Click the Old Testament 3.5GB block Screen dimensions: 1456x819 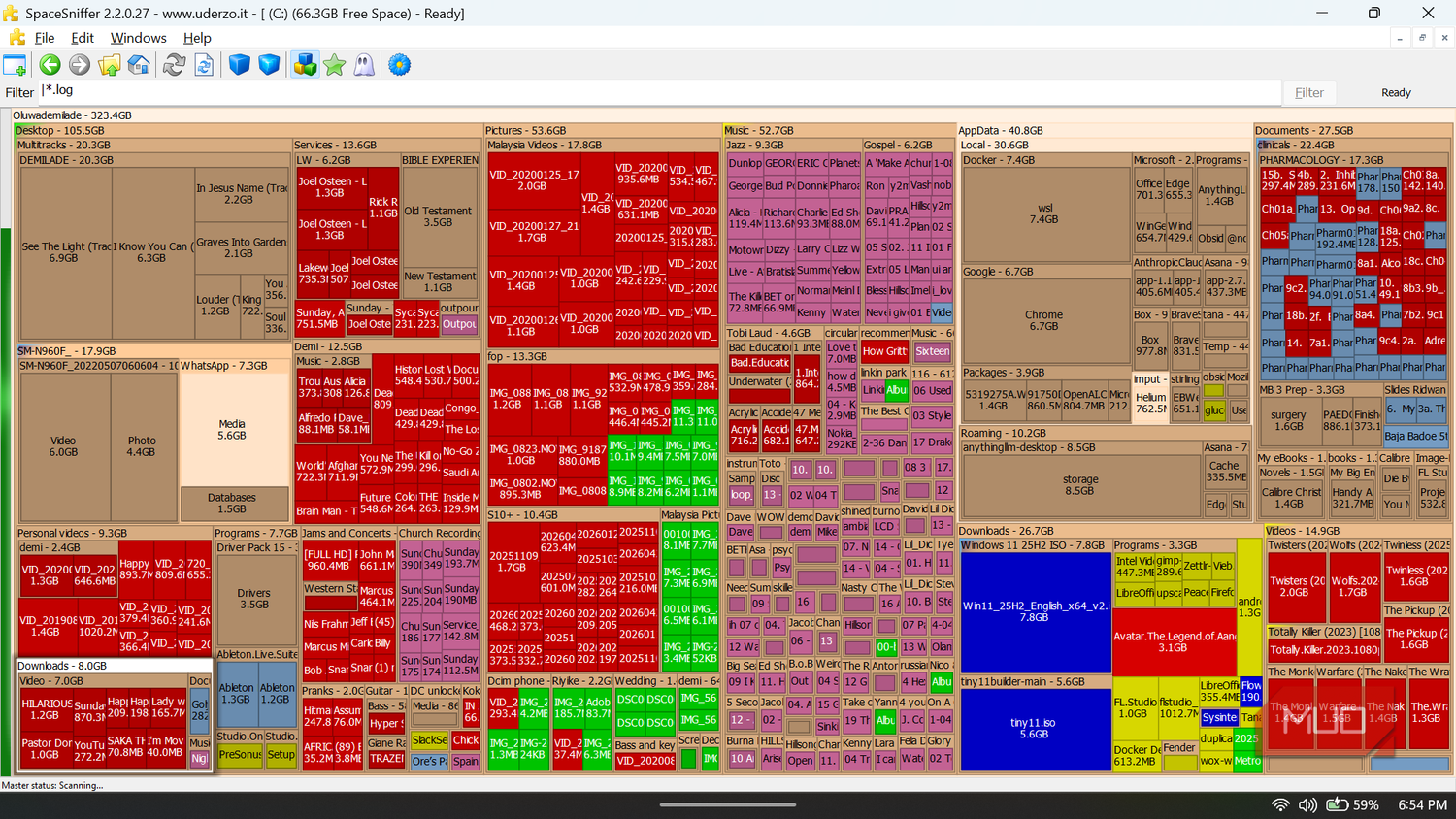[438, 216]
